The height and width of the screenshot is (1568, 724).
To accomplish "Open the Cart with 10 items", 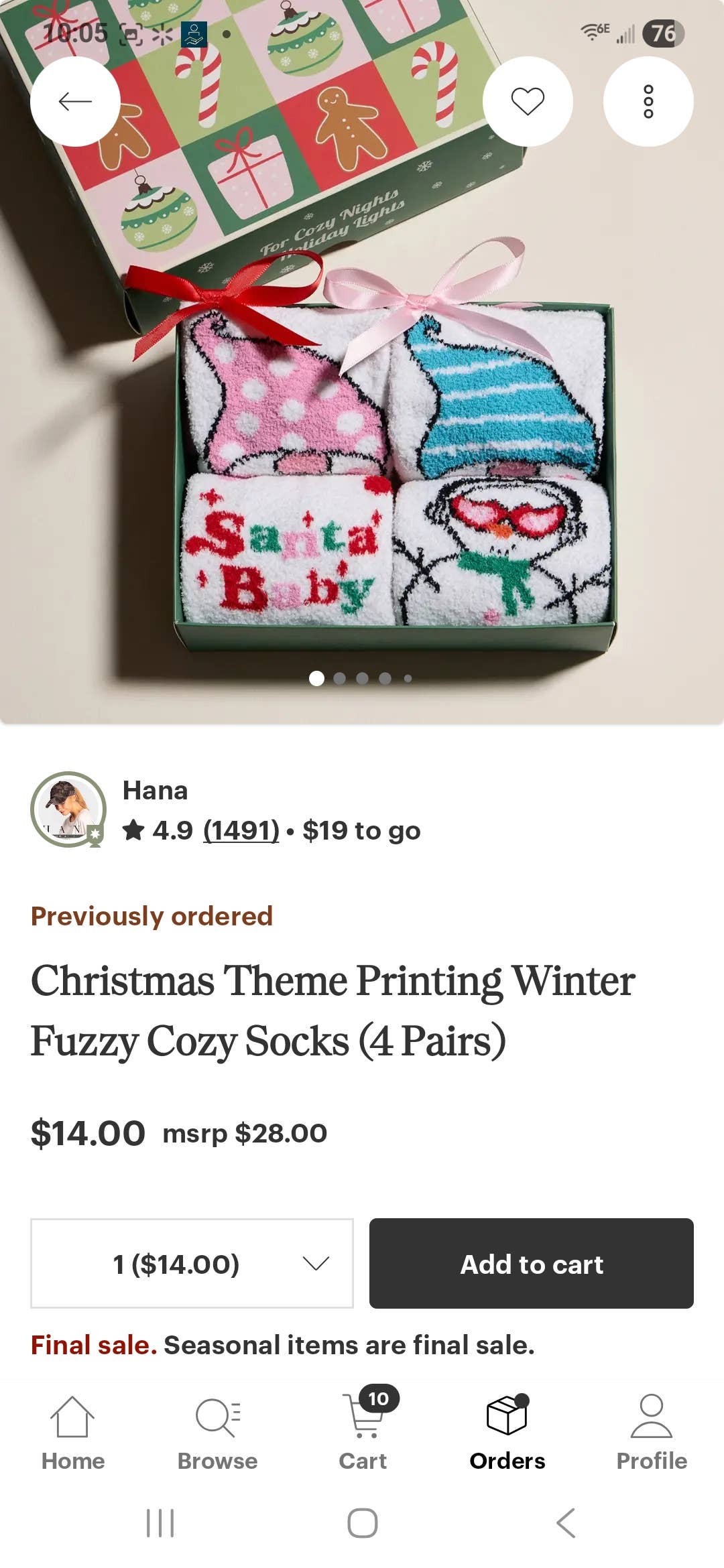I will pyautogui.click(x=363, y=1433).
